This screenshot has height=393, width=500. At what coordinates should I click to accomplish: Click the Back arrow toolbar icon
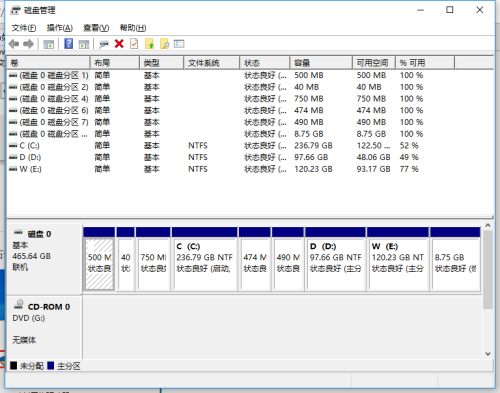pos(14,44)
